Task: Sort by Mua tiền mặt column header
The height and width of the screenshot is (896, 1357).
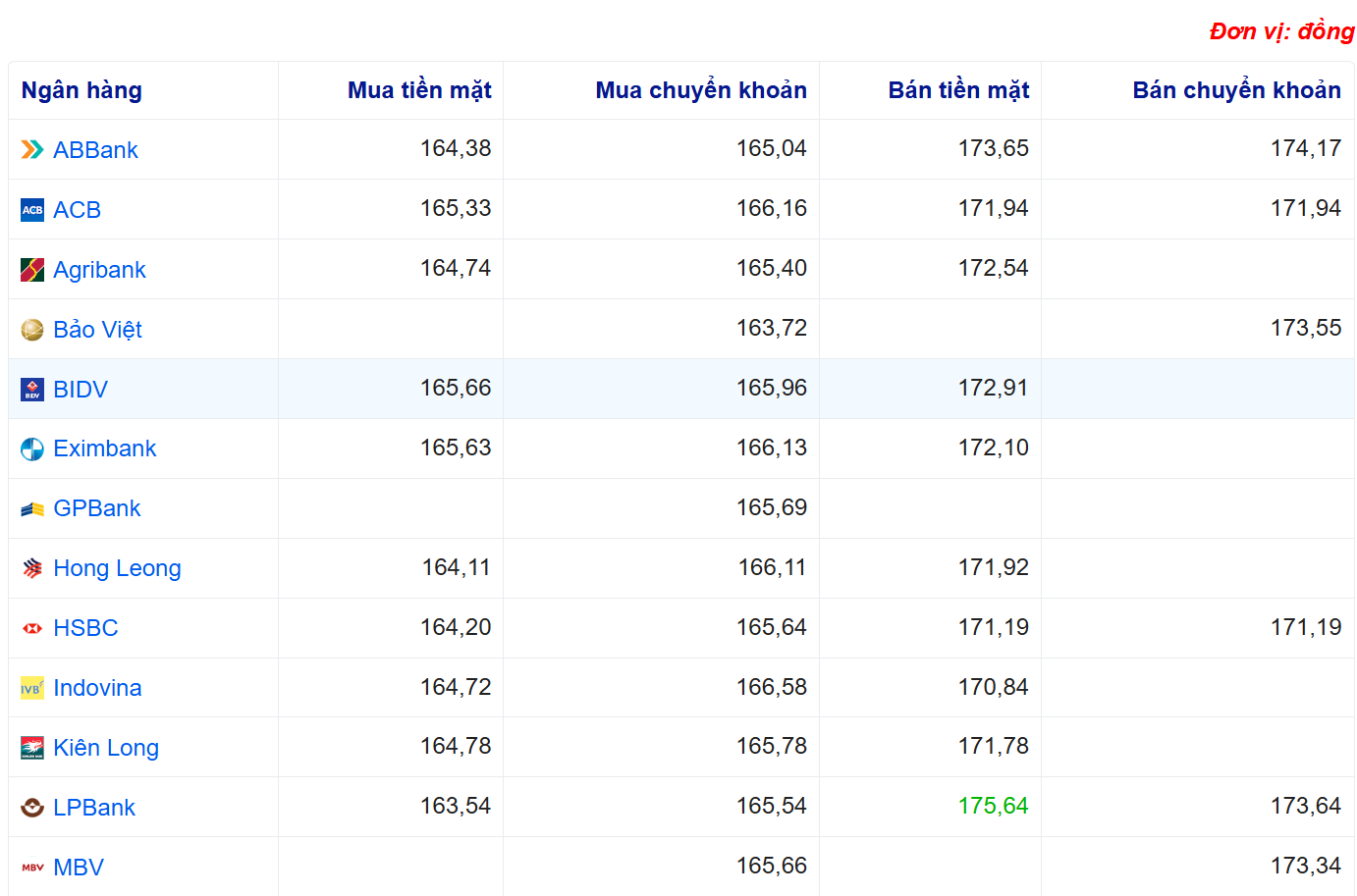Action: tap(419, 90)
